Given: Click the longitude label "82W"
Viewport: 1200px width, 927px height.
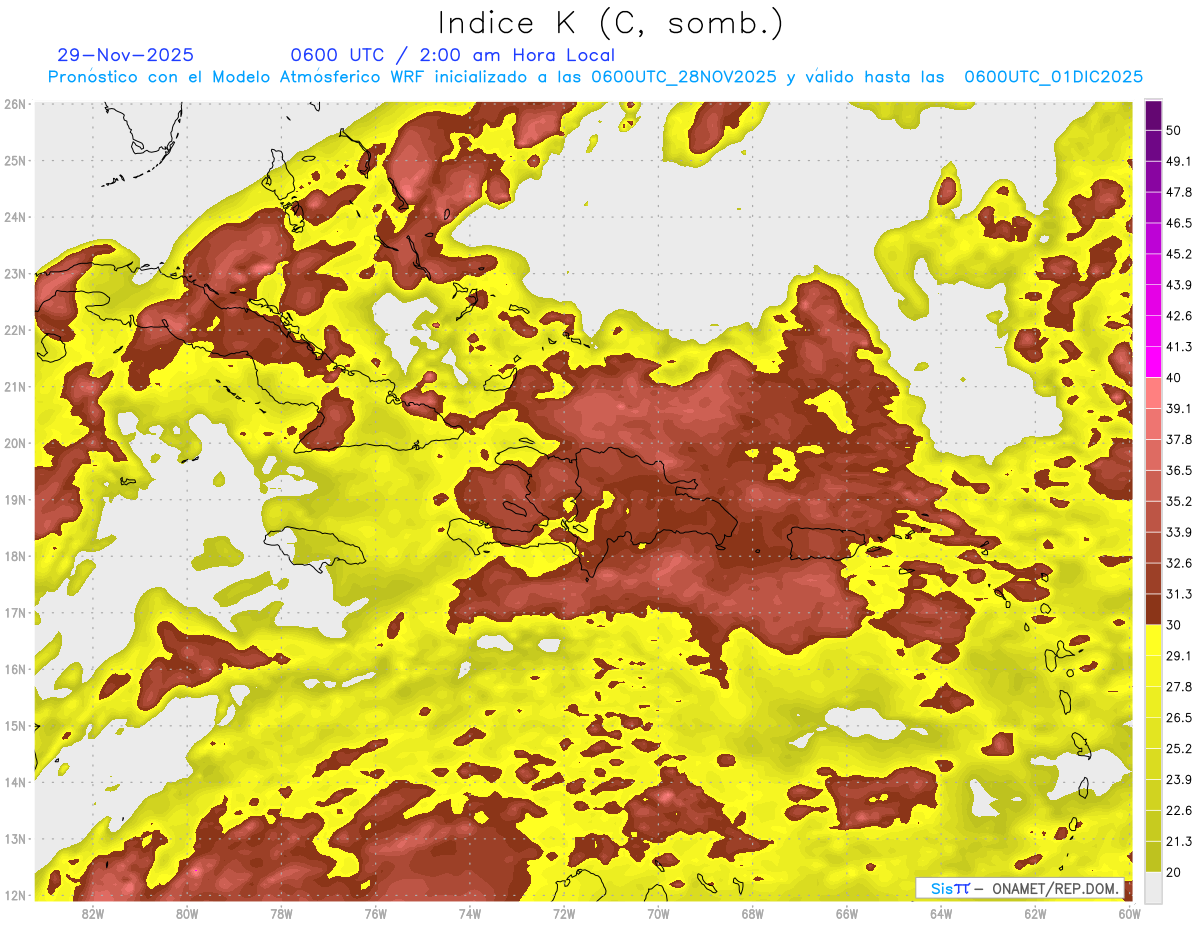Looking at the screenshot, I should pyautogui.click(x=92, y=913).
